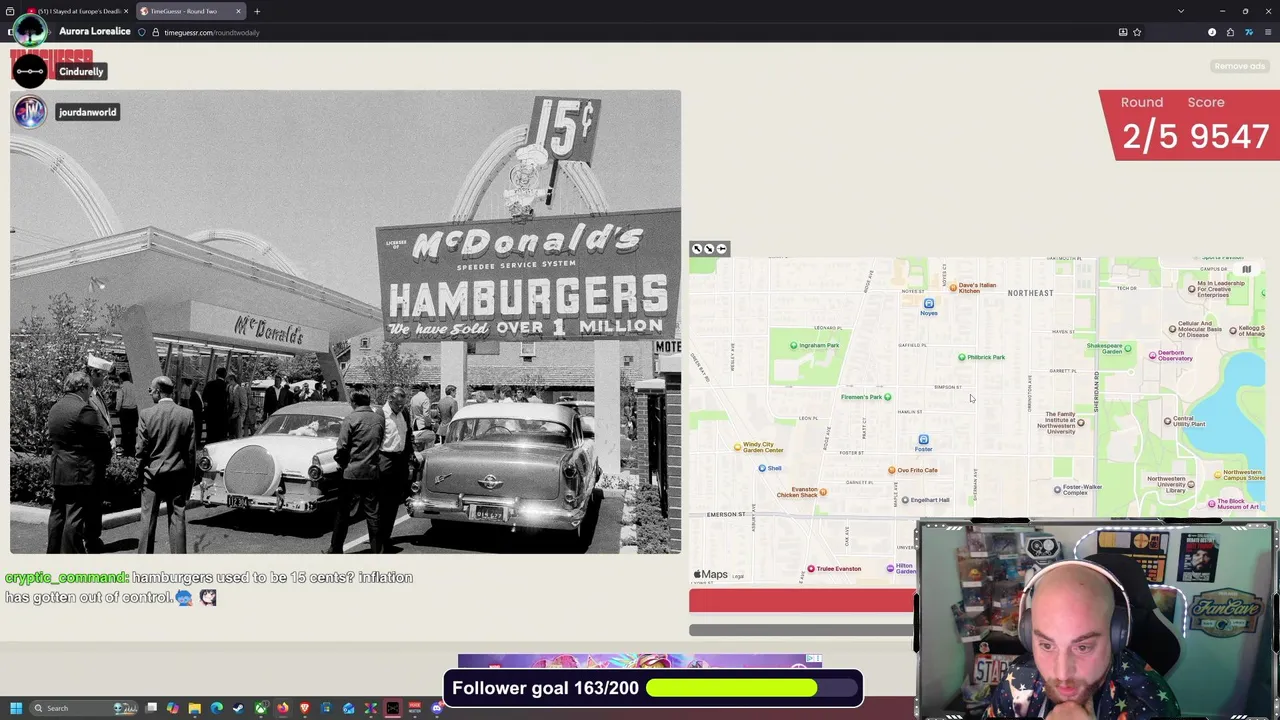Click the install/reader icon in address bar
1280x720 pixels.
pos(1123,32)
